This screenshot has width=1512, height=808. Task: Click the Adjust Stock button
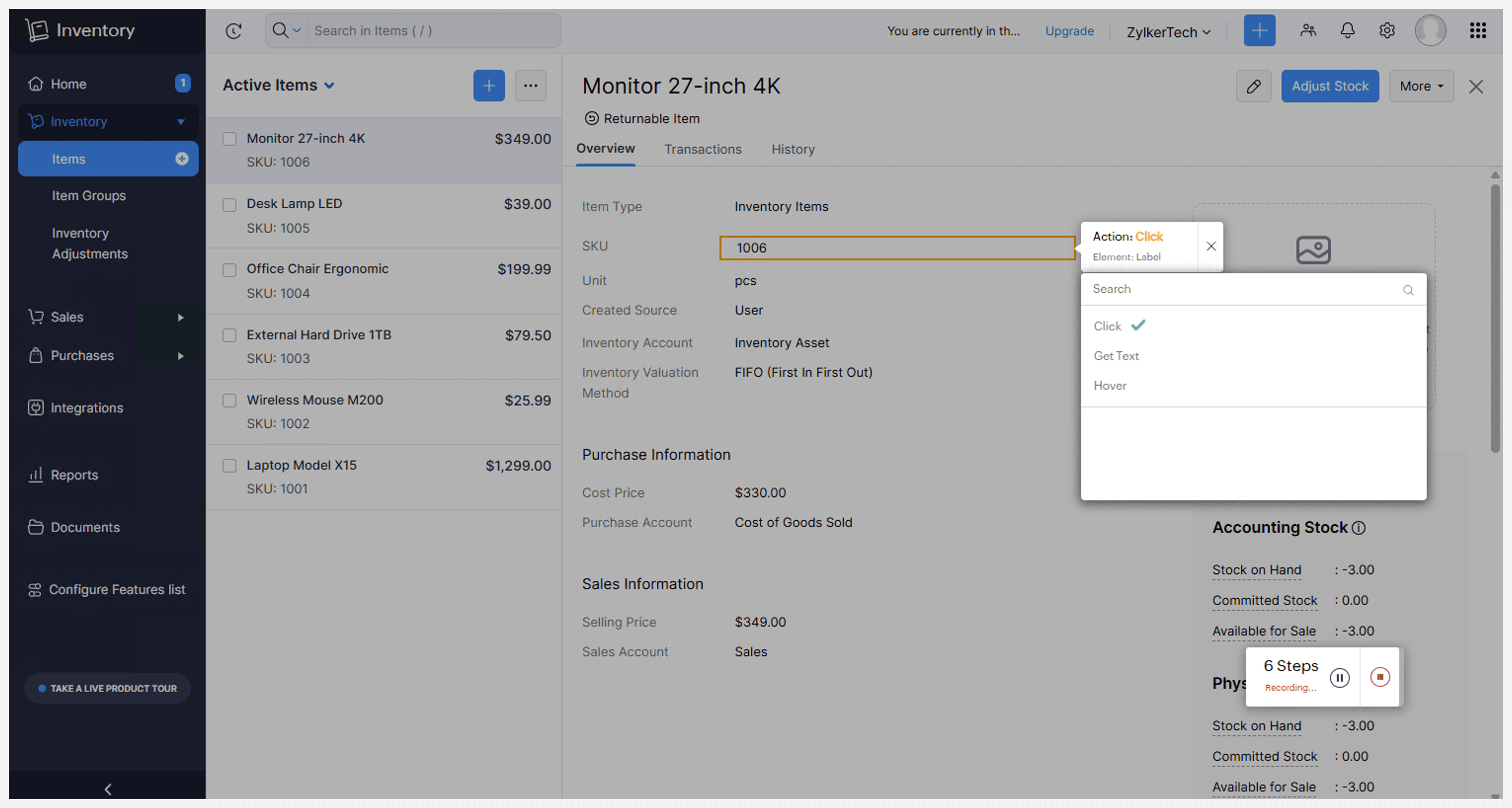coord(1329,86)
